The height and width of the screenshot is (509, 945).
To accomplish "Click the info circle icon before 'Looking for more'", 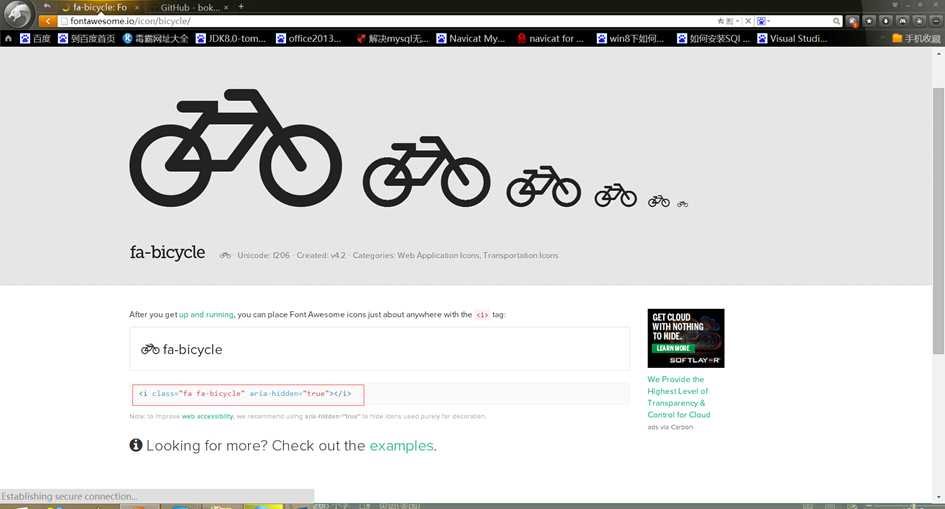I will pos(136,445).
